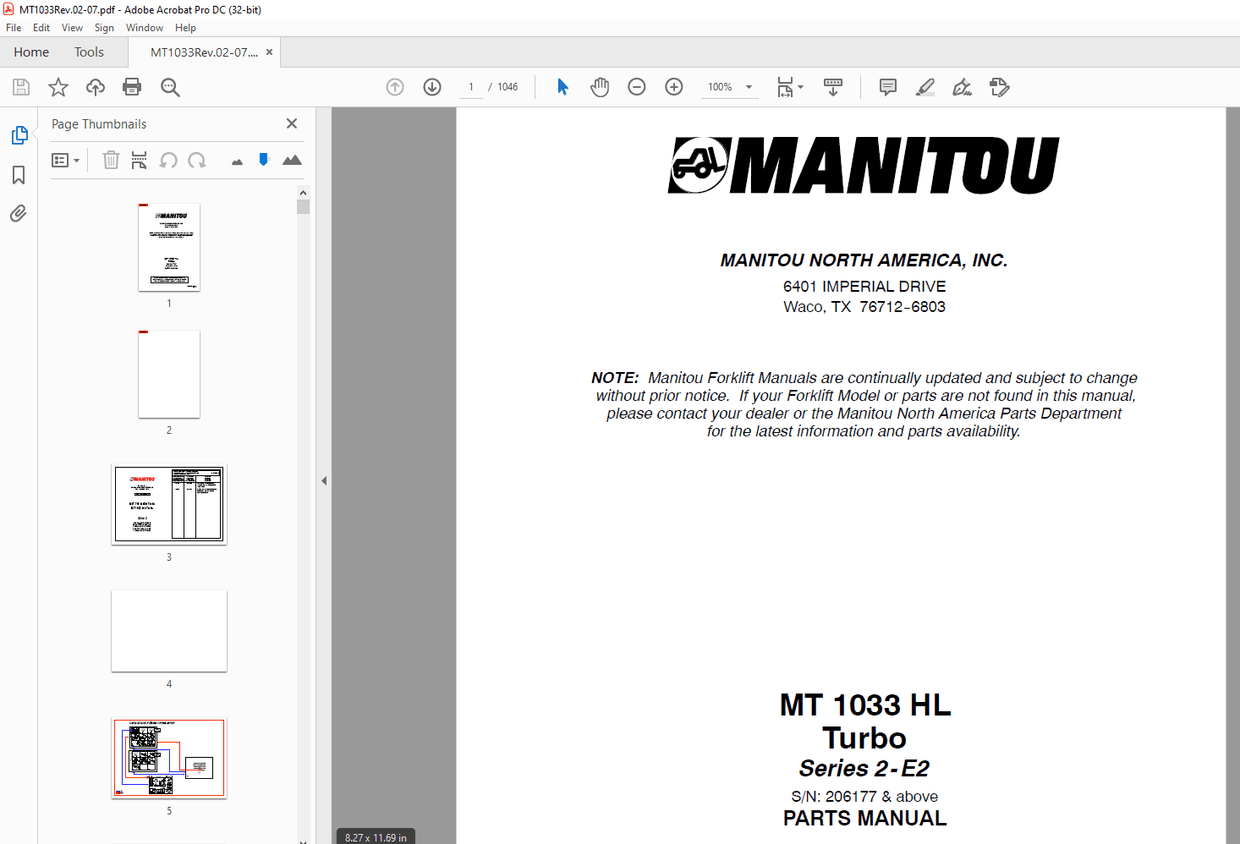Open the Attachments panel
The width and height of the screenshot is (1240, 844).
click(x=17, y=213)
